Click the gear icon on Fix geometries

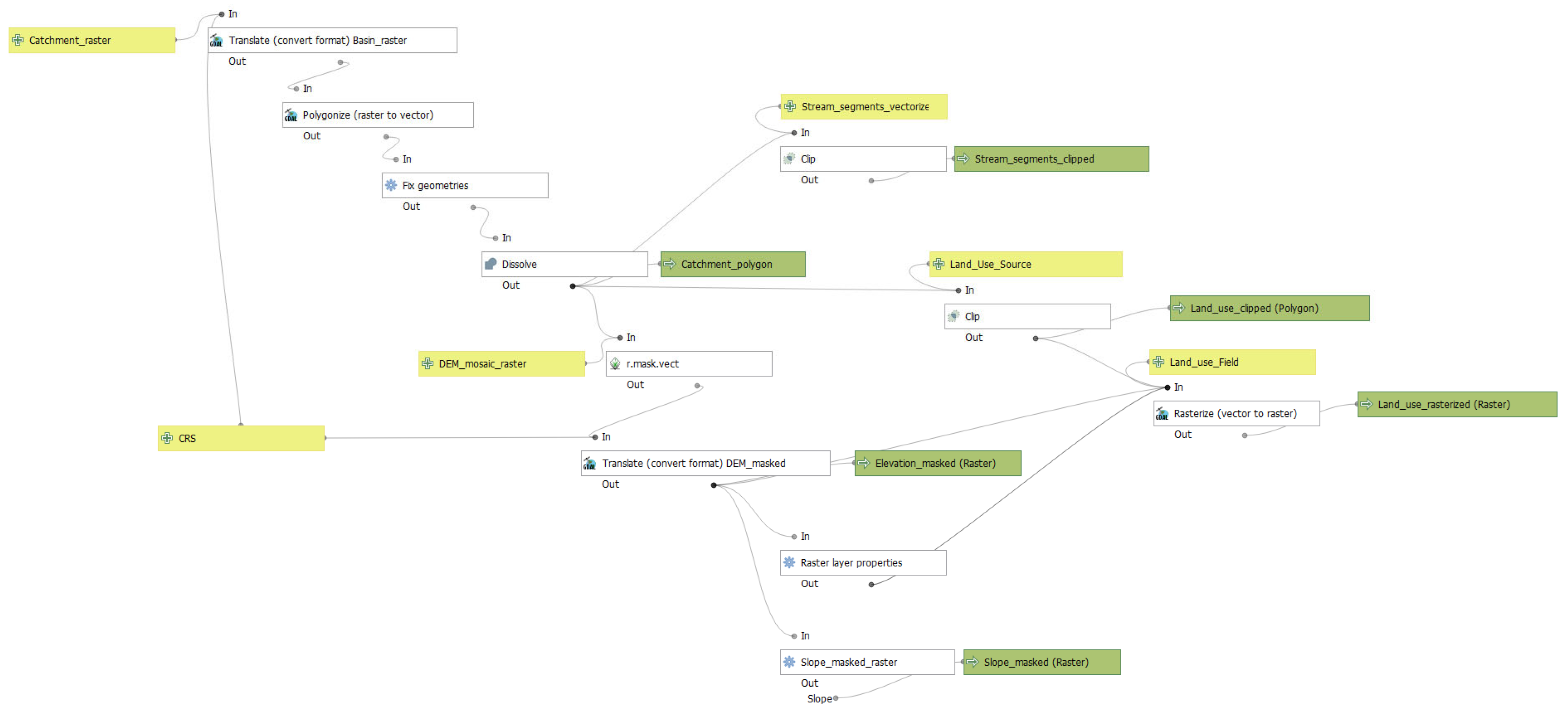point(391,186)
